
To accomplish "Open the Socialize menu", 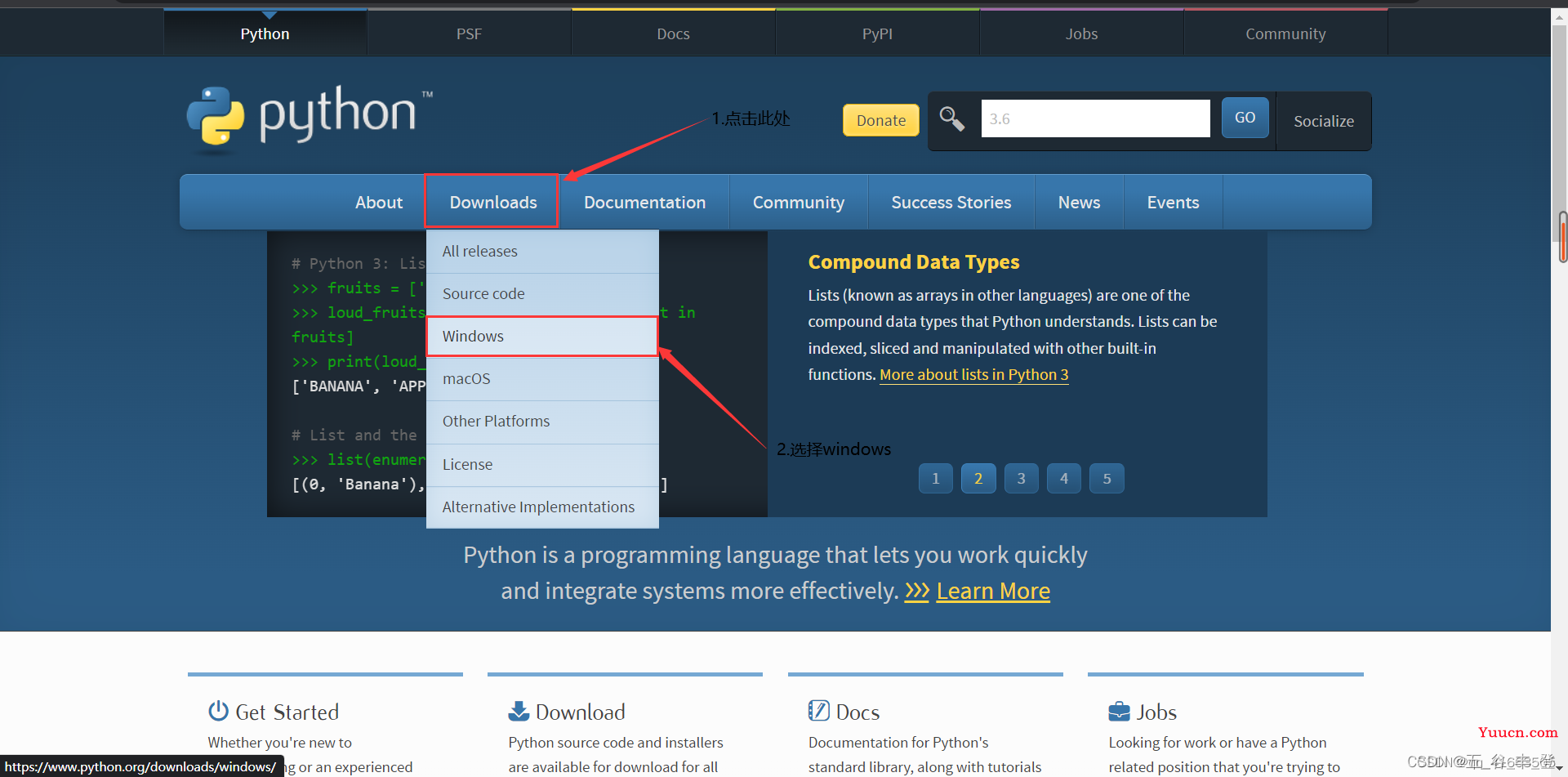I will click(x=1324, y=121).
